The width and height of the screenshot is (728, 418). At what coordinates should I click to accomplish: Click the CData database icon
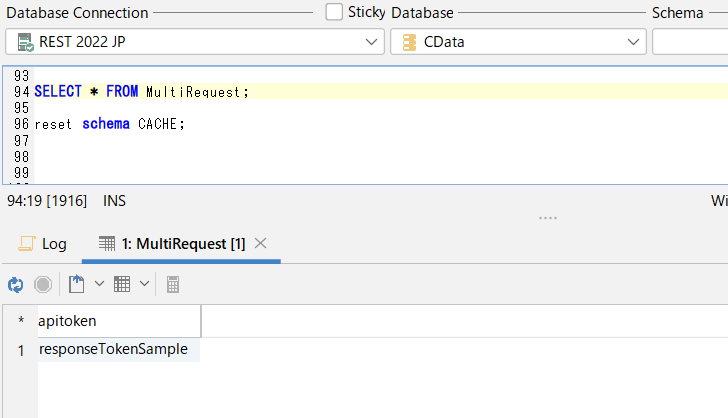[x=408, y=42]
